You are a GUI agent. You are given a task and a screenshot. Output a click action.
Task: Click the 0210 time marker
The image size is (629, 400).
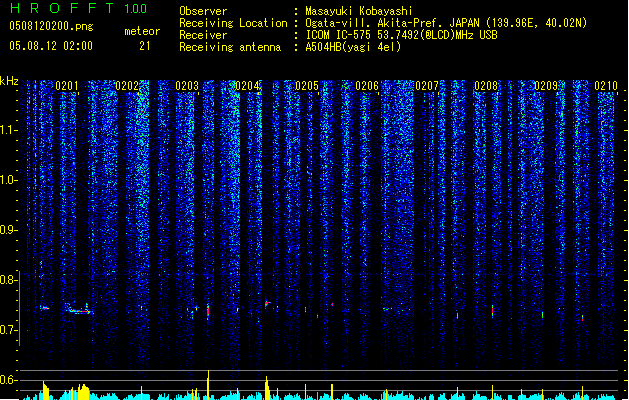coord(606,86)
